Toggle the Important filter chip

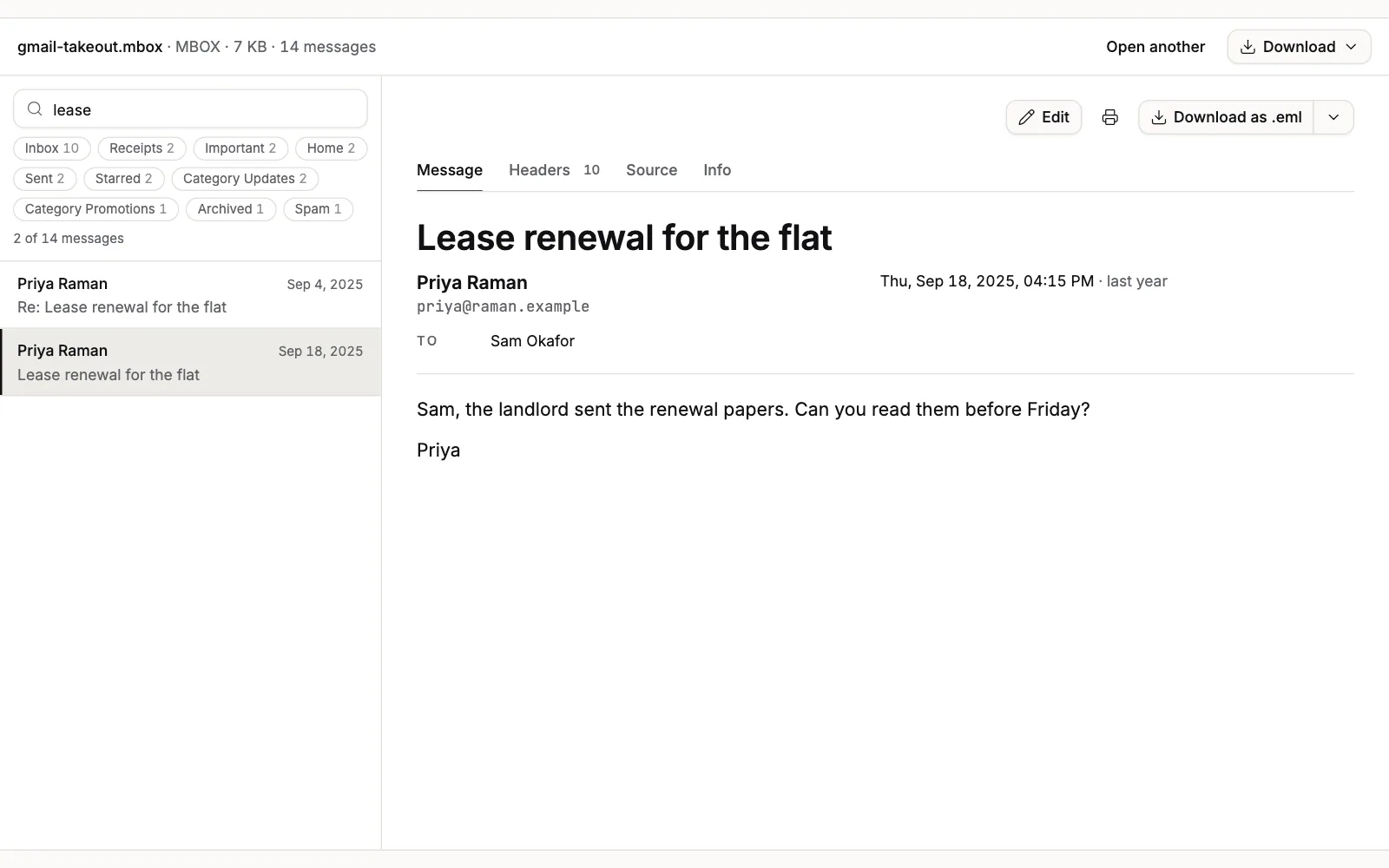point(240,148)
